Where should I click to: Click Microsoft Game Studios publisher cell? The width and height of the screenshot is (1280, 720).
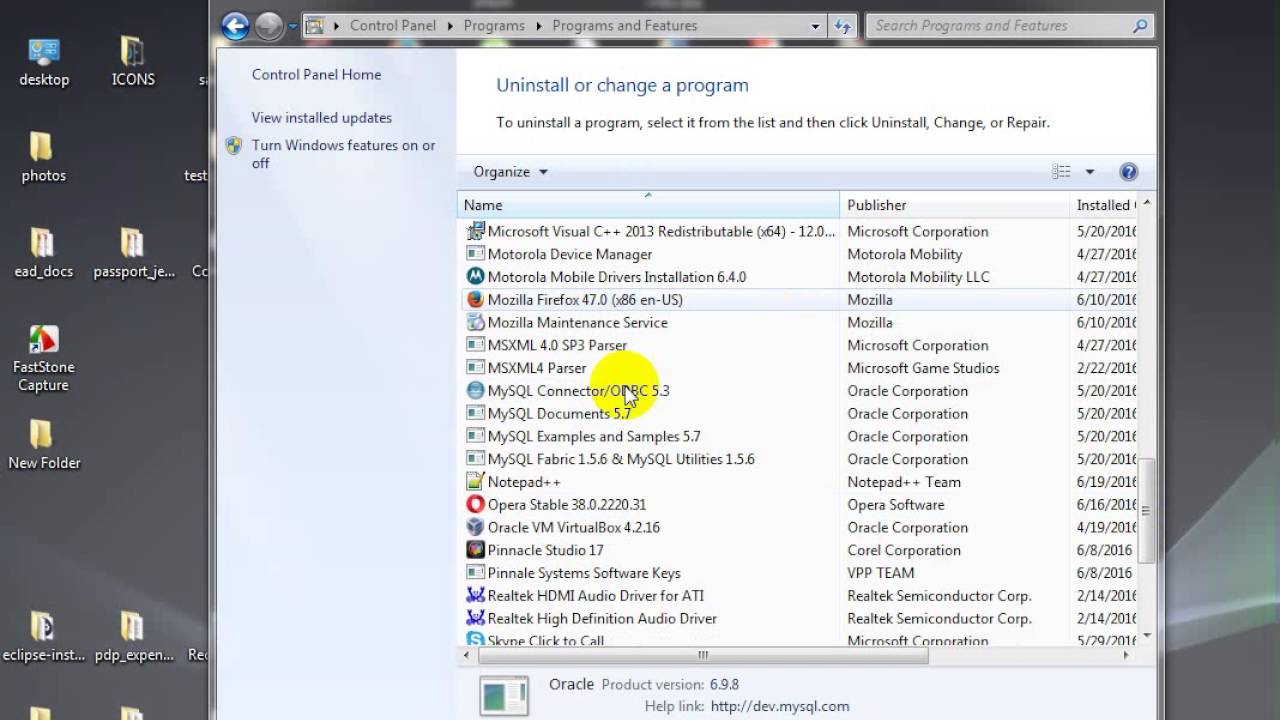pos(923,368)
